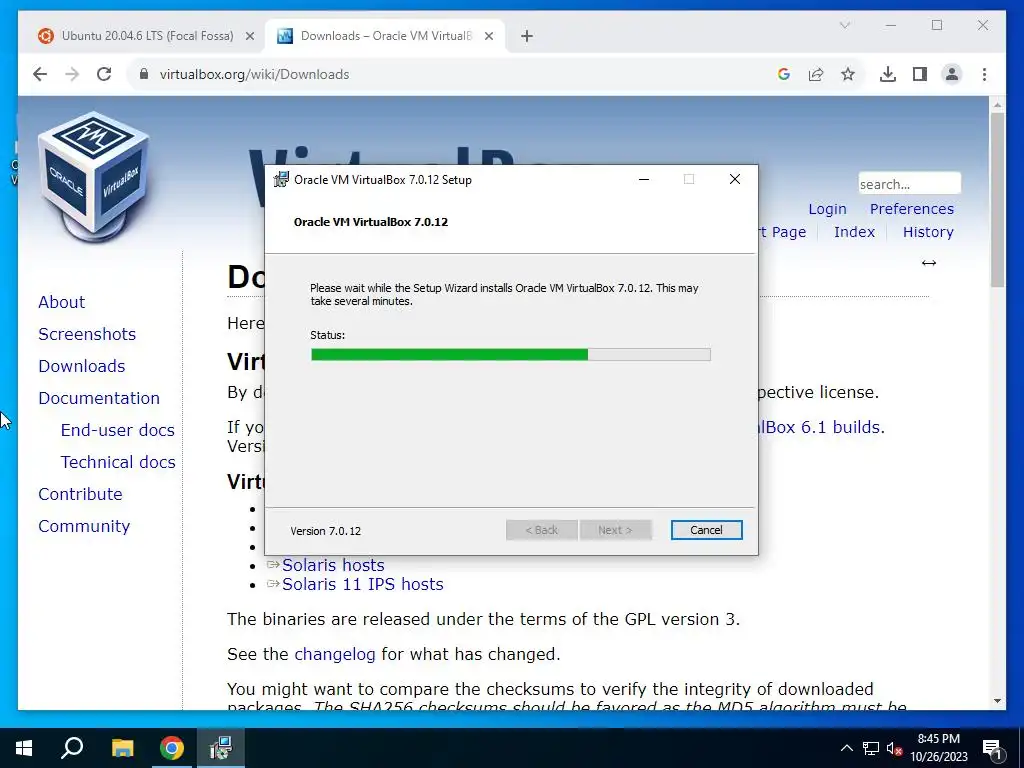Image resolution: width=1024 pixels, height=768 pixels.
Task: Click the address bar URL
Action: point(254,74)
